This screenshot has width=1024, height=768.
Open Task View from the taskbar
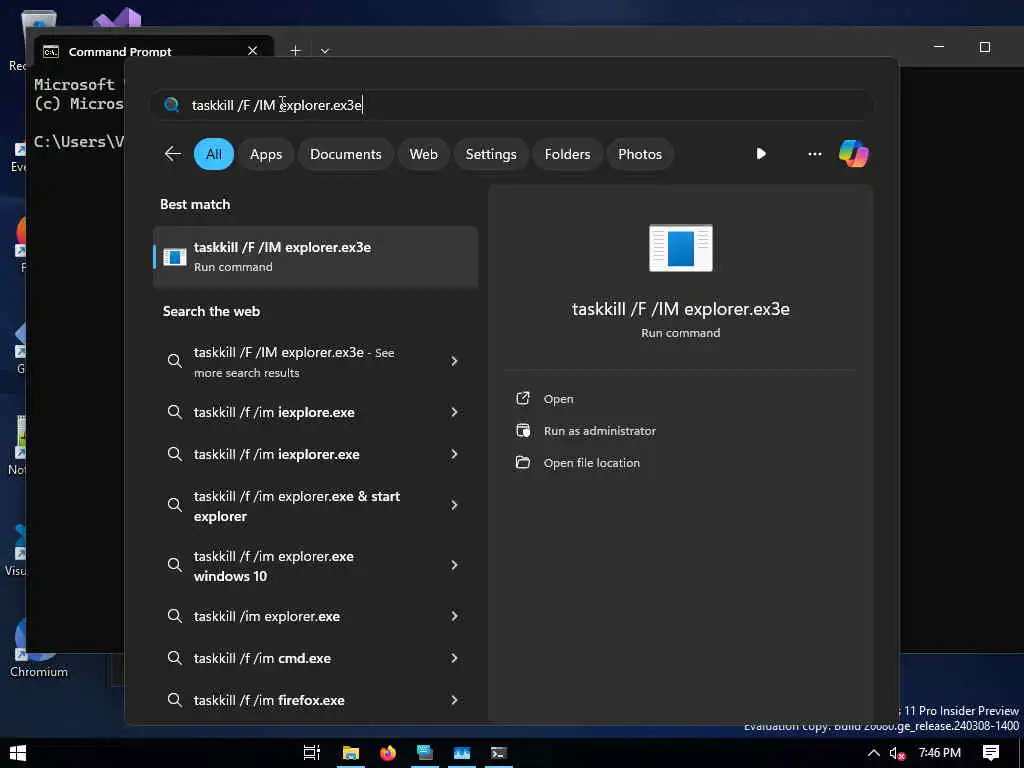(x=312, y=753)
